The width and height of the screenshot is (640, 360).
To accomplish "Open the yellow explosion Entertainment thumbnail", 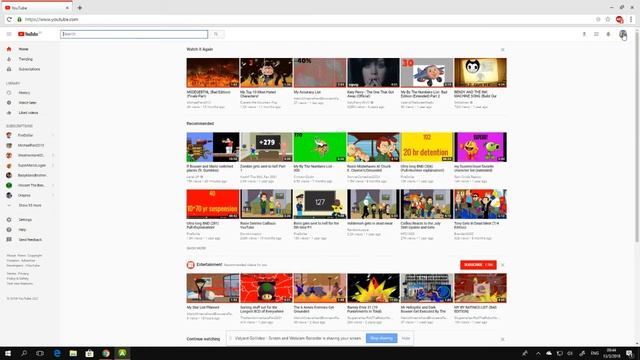I will [x=373, y=288].
